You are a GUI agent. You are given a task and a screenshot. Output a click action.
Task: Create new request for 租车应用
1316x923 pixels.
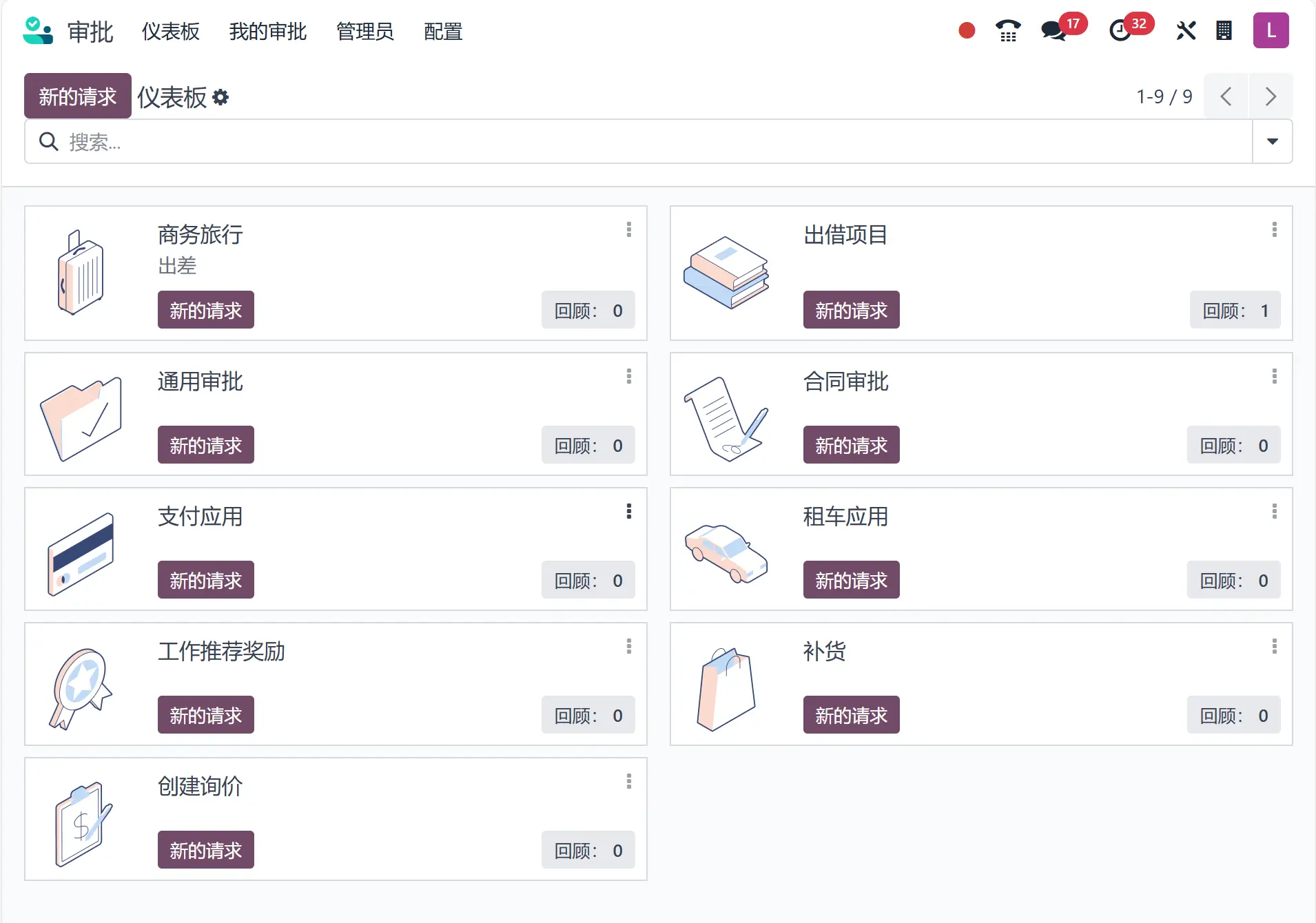852,580
